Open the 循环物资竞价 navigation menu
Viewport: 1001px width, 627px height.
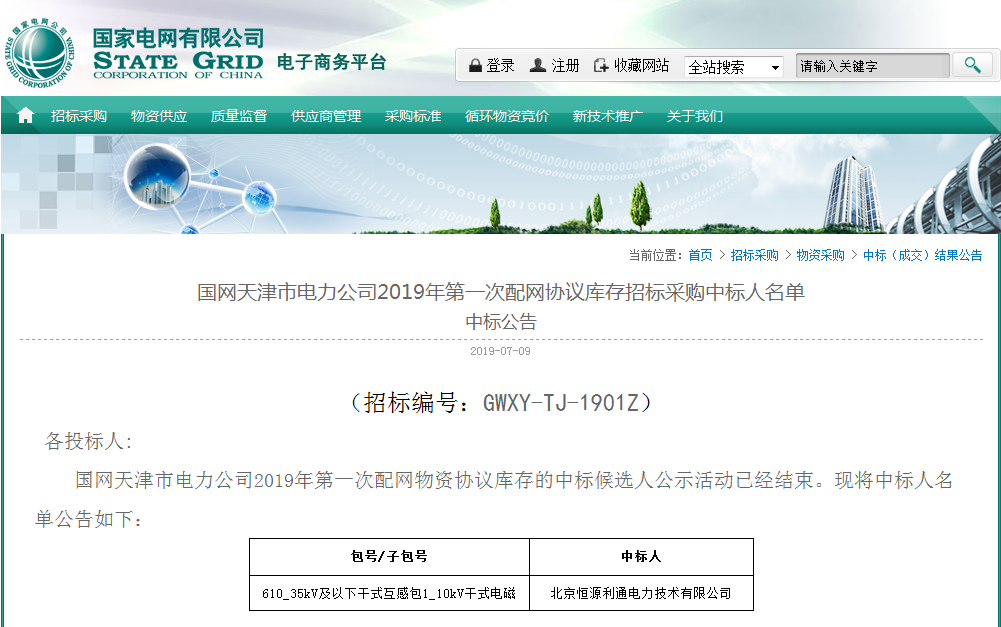pyautogui.click(x=507, y=116)
